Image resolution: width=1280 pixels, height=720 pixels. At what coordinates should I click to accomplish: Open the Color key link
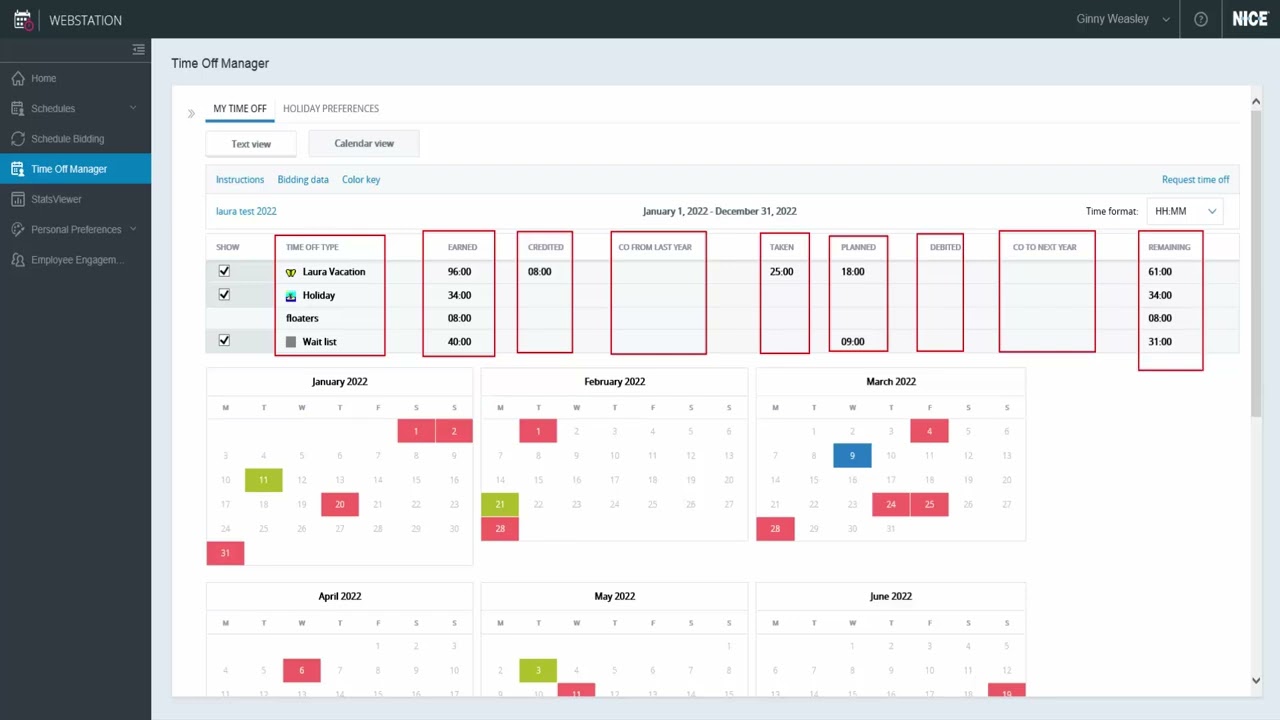click(x=361, y=180)
